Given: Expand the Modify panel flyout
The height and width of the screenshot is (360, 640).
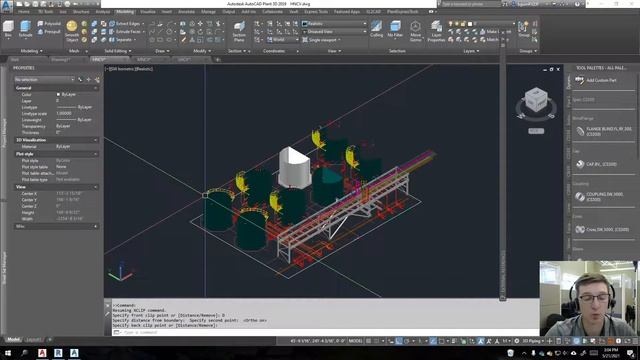Looking at the screenshot, I should (x=202, y=51).
